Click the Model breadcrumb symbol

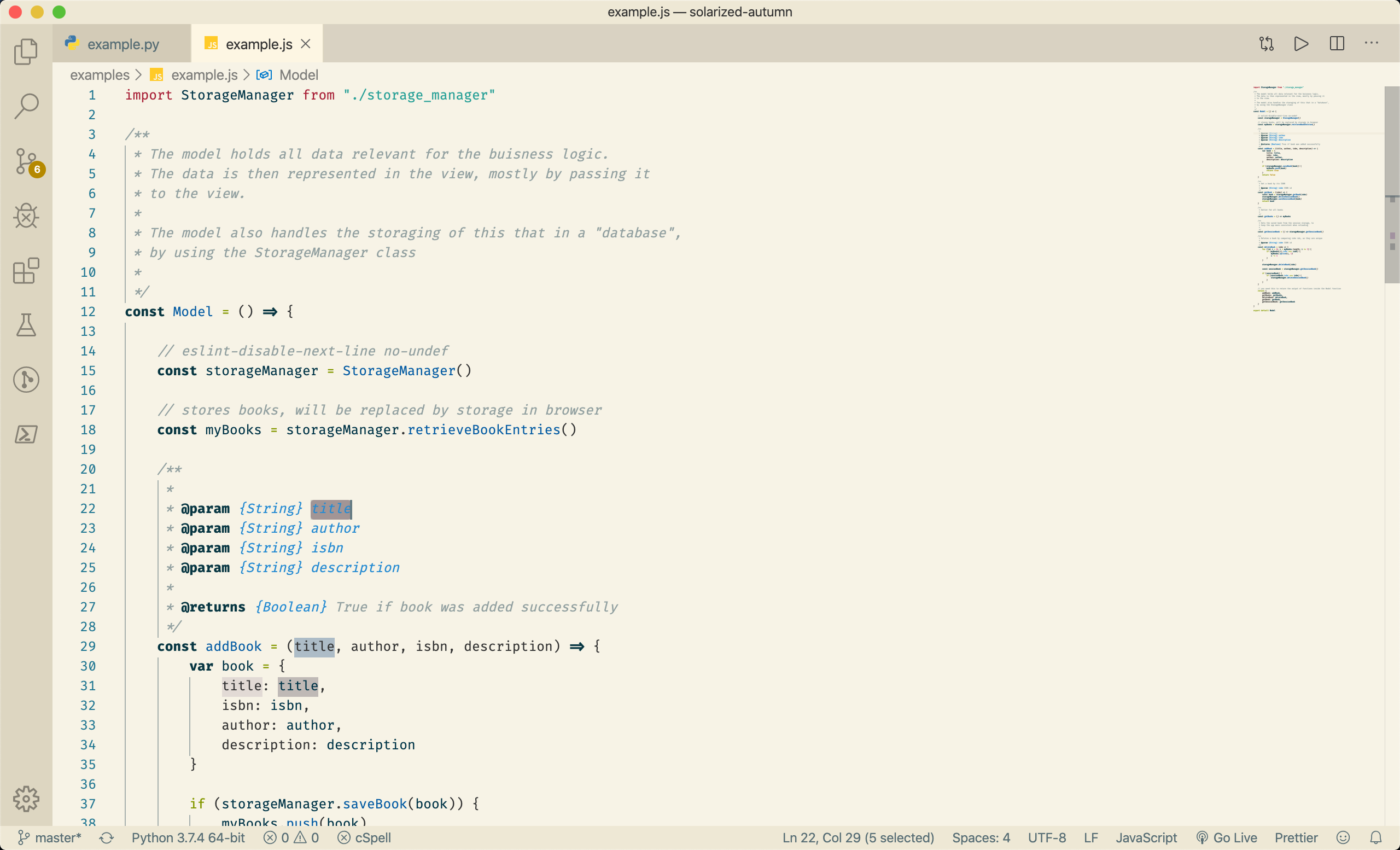[x=297, y=75]
